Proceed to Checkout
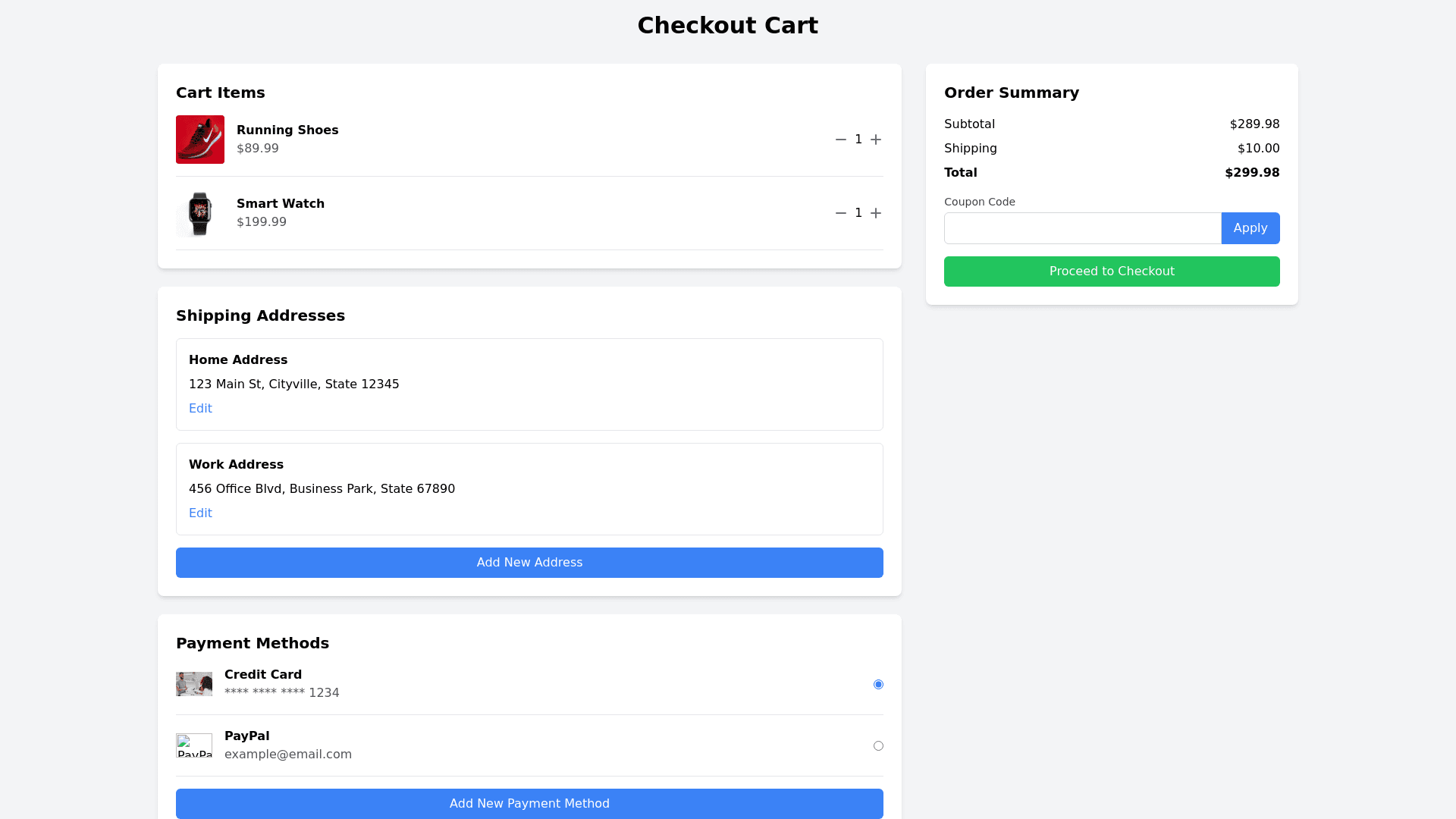 pyautogui.click(x=1112, y=271)
